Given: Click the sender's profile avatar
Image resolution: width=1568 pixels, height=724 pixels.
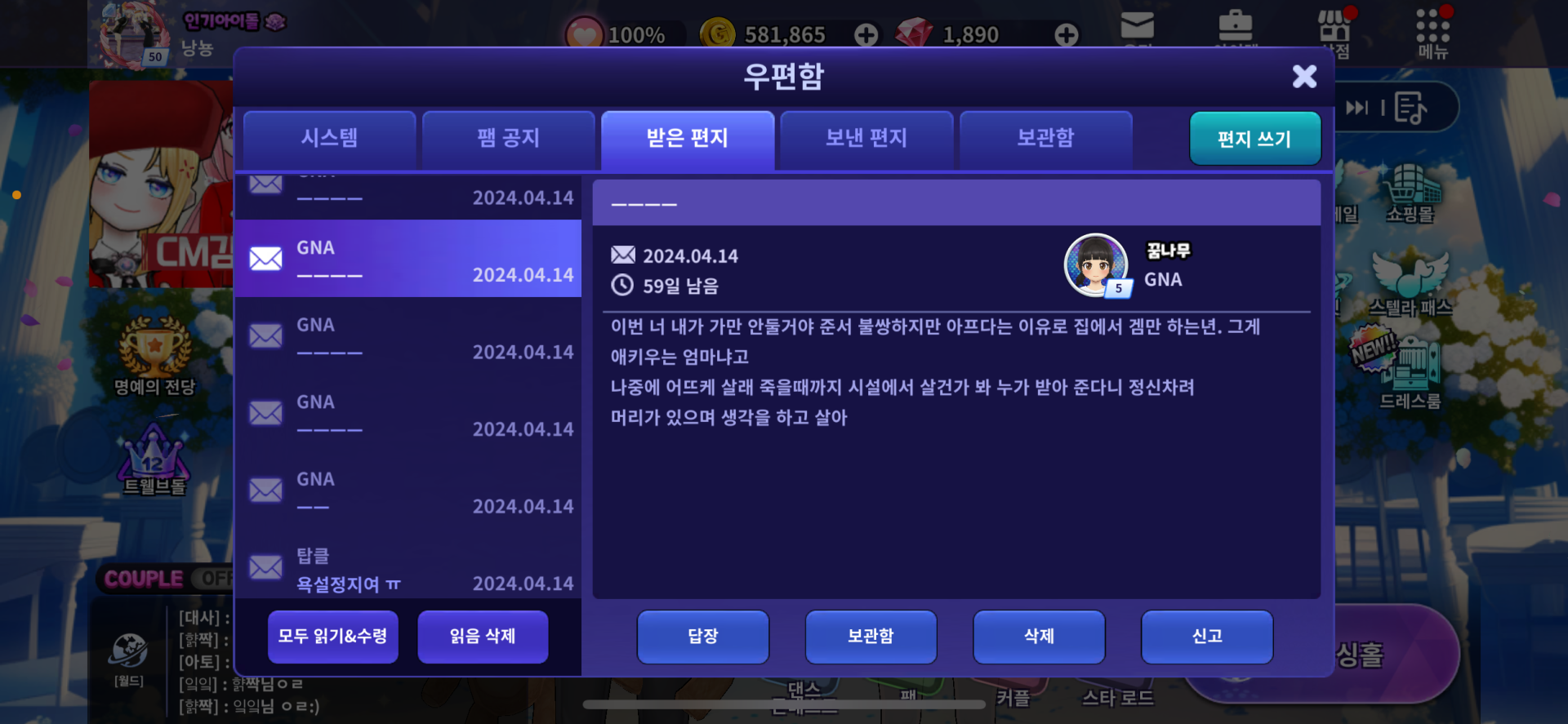Looking at the screenshot, I should pos(1096,264).
